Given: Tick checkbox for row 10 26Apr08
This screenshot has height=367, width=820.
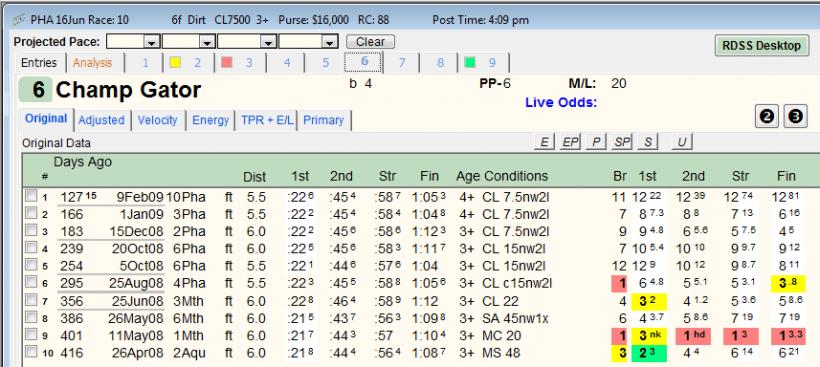Looking at the screenshot, I should 32,352.
